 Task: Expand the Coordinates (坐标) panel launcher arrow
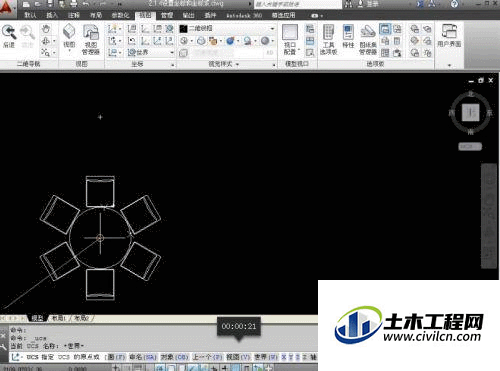(173, 65)
